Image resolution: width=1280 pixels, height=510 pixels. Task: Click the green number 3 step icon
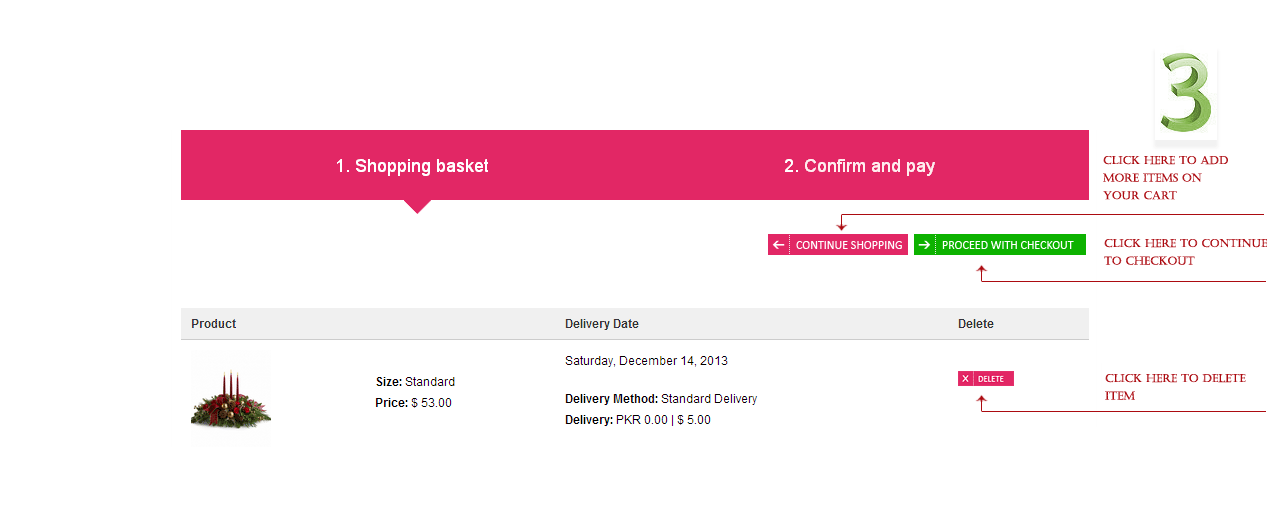[x=1186, y=93]
